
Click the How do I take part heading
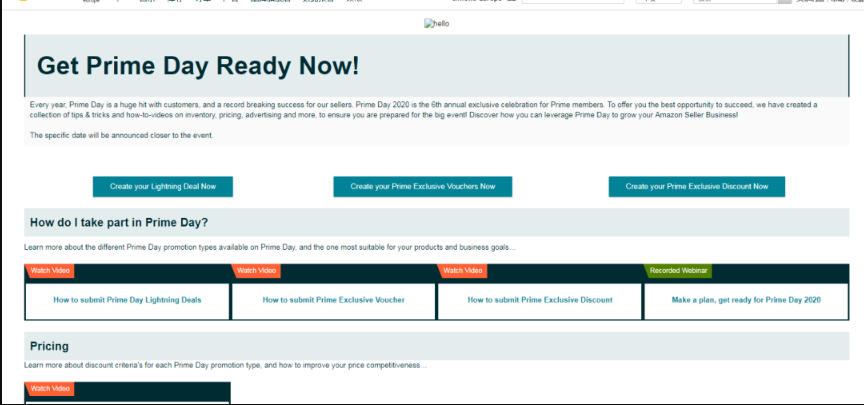(x=119, y=223)
